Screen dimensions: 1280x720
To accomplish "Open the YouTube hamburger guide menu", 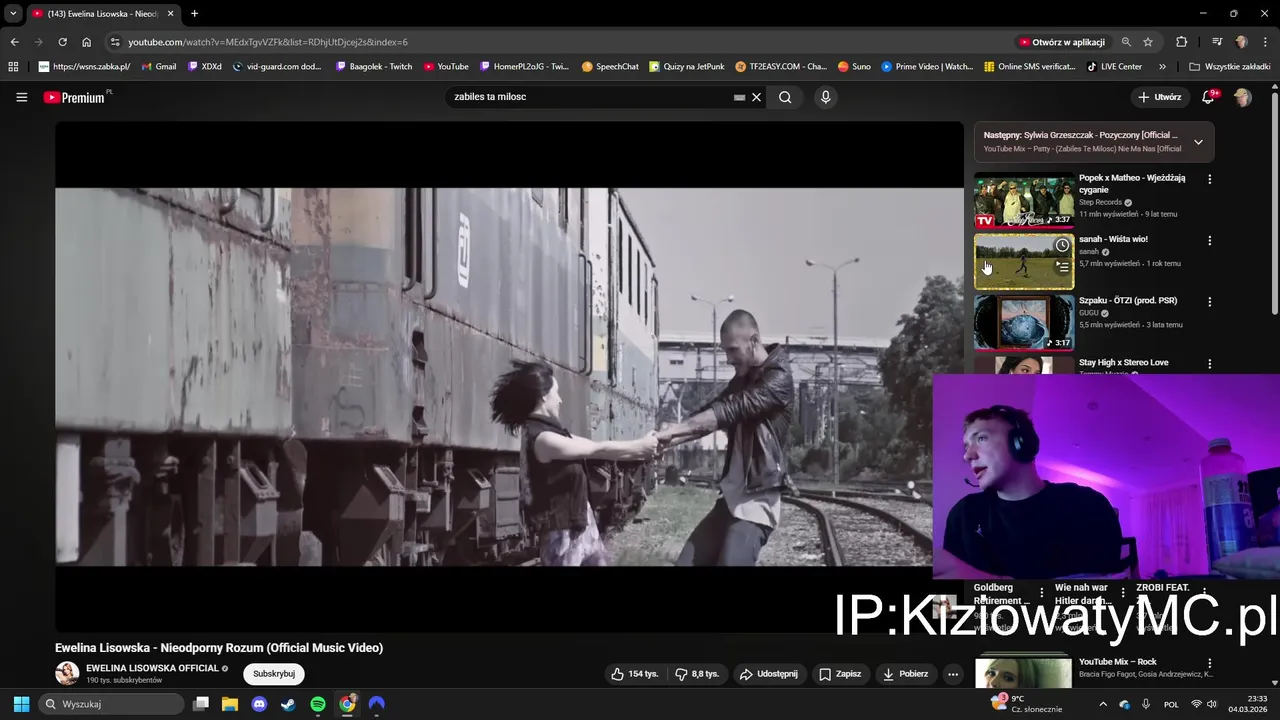I will click(21, 97).
